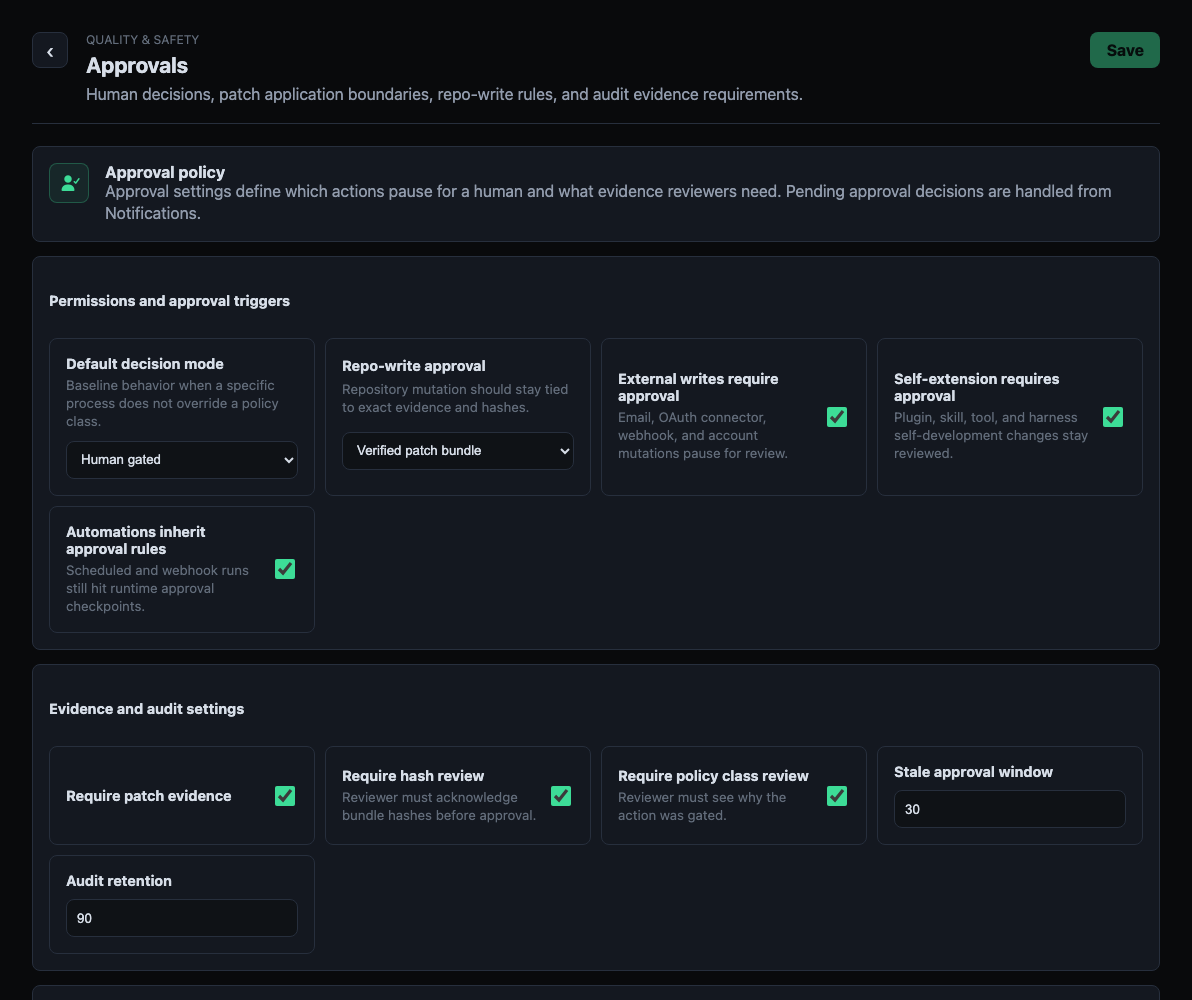
Task: Open the Default decision mode dropdown
Action: click(182, 460)
